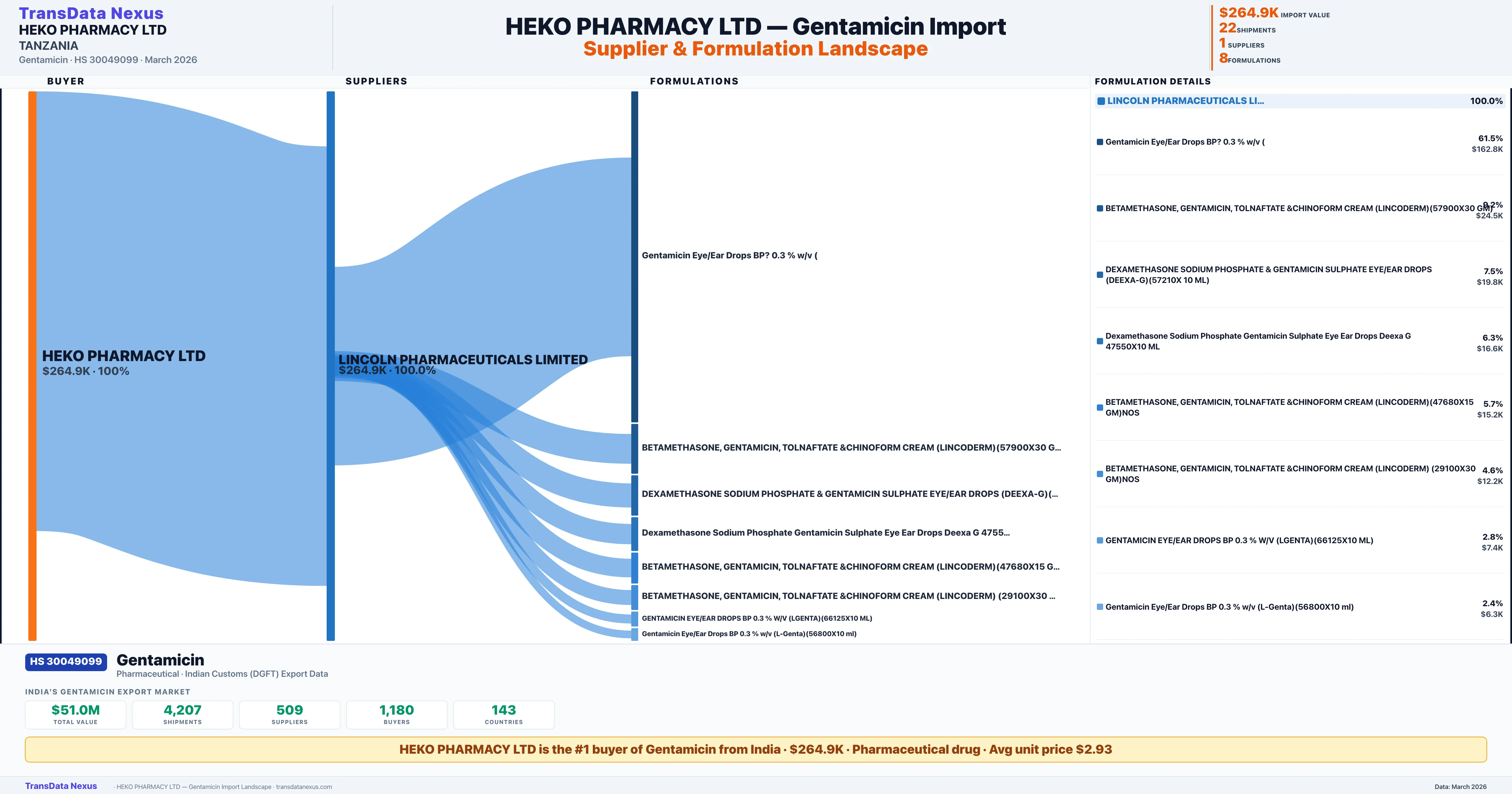Screen dimensions: 1512x794
Task: Click the blue Lincoln Pharmaceuticals supplier node bar
Action: pyautogui.click(x=330, y=365)
